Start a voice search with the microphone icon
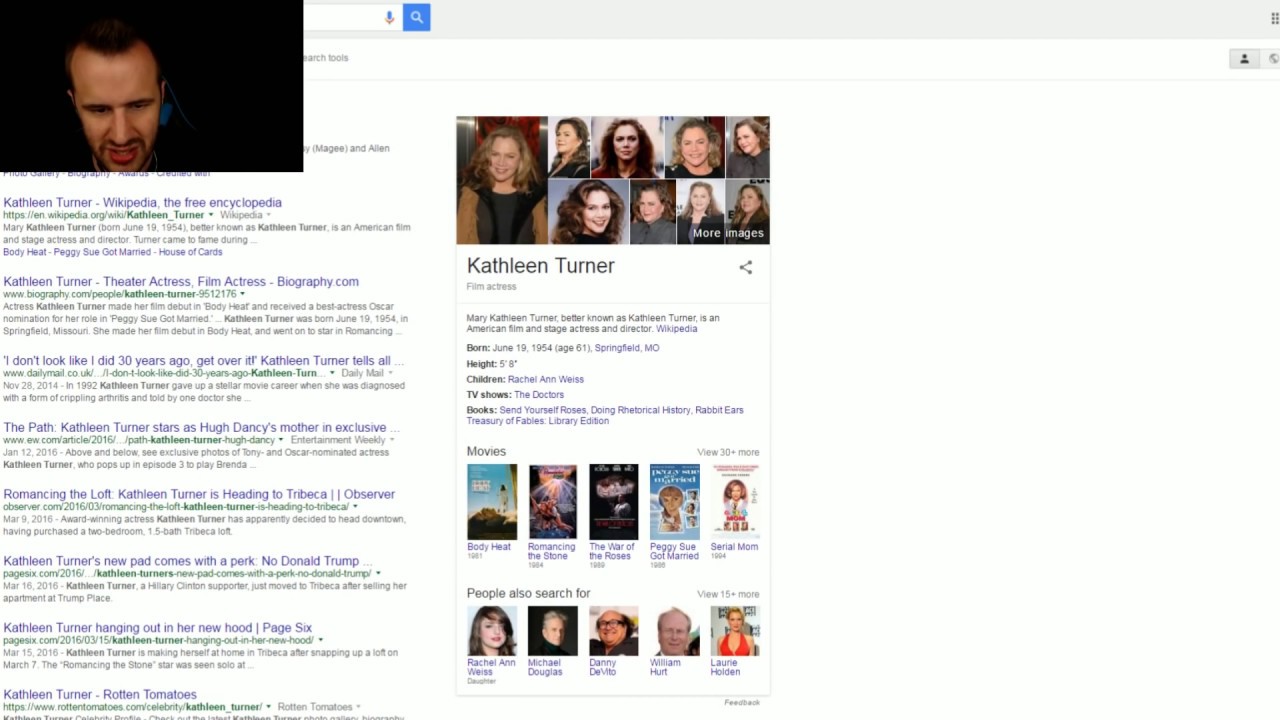 (390, 17)
